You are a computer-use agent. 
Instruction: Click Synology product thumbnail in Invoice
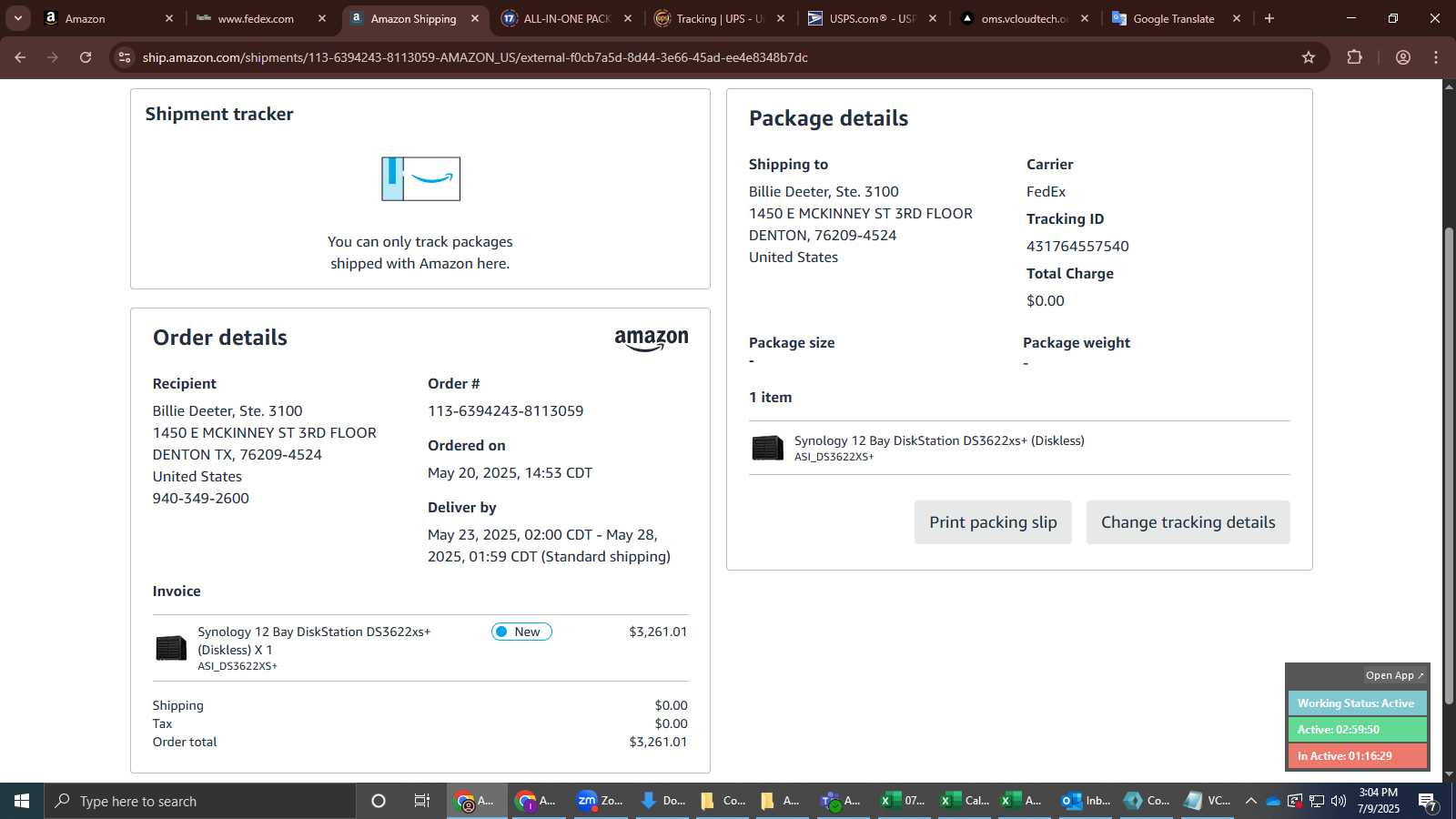coord(171,648)
